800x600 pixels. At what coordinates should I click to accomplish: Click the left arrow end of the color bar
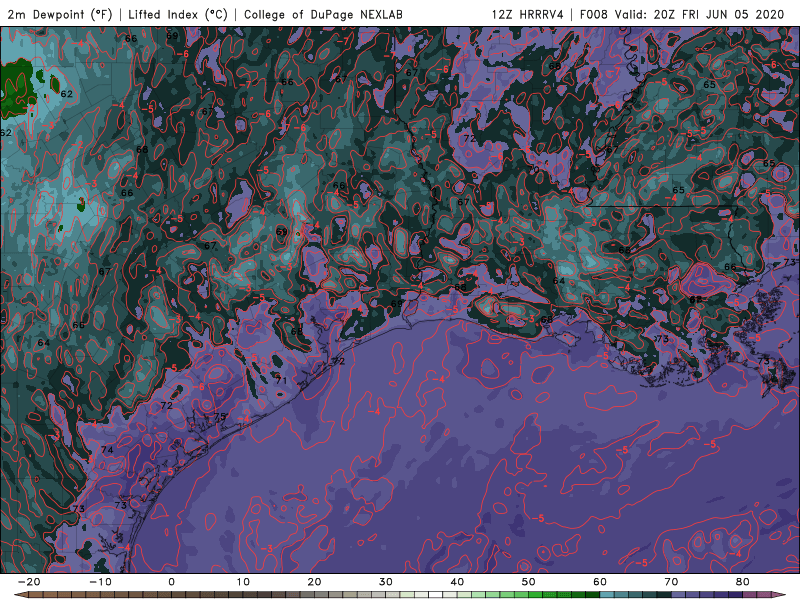[x=21, y=594]
